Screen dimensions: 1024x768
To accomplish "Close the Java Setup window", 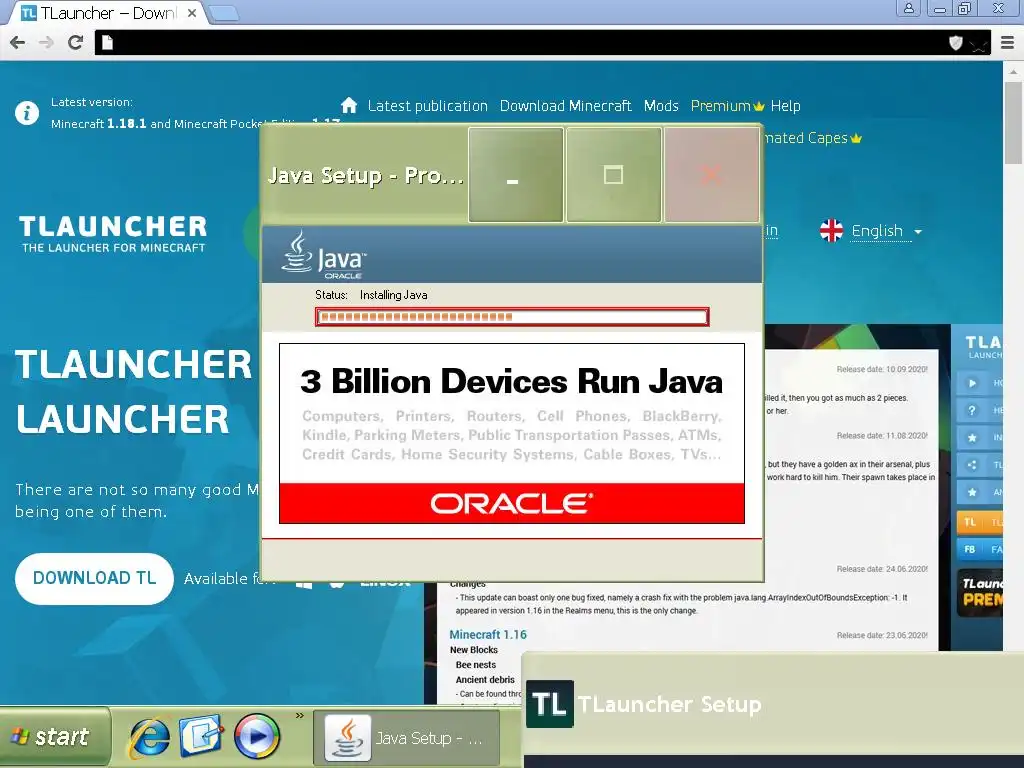I will [711, 174].
